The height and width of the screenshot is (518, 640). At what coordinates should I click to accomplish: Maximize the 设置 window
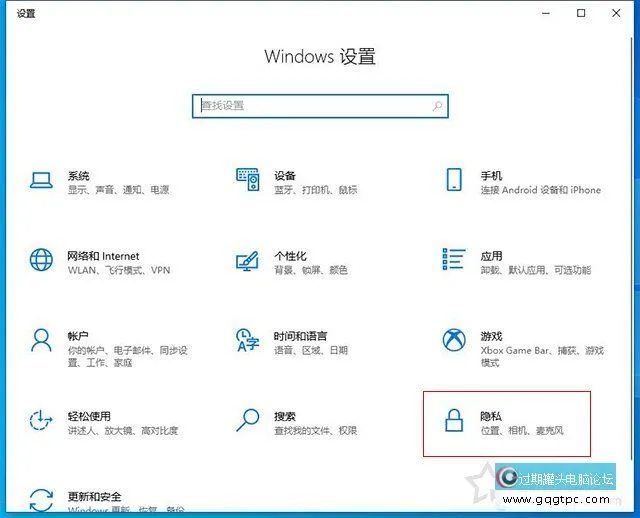point(581,13)
